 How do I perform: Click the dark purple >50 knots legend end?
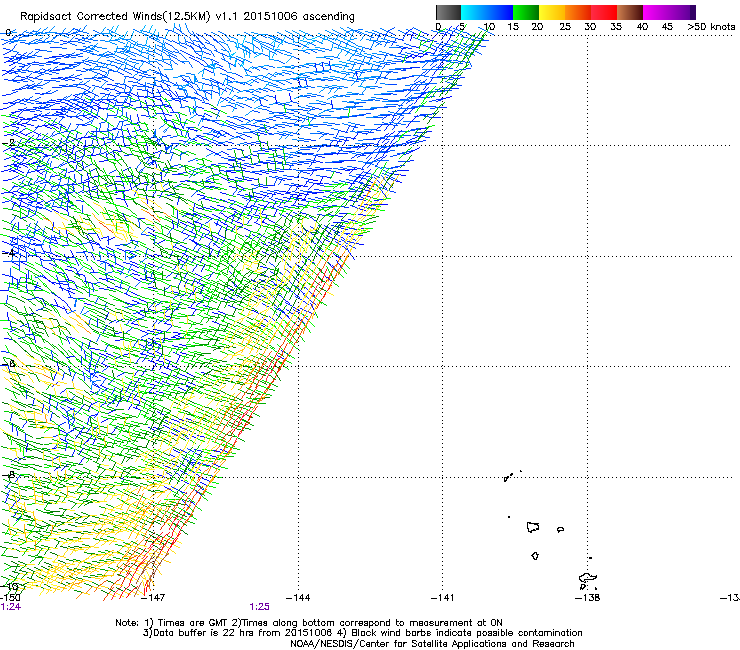coord(693,12)
